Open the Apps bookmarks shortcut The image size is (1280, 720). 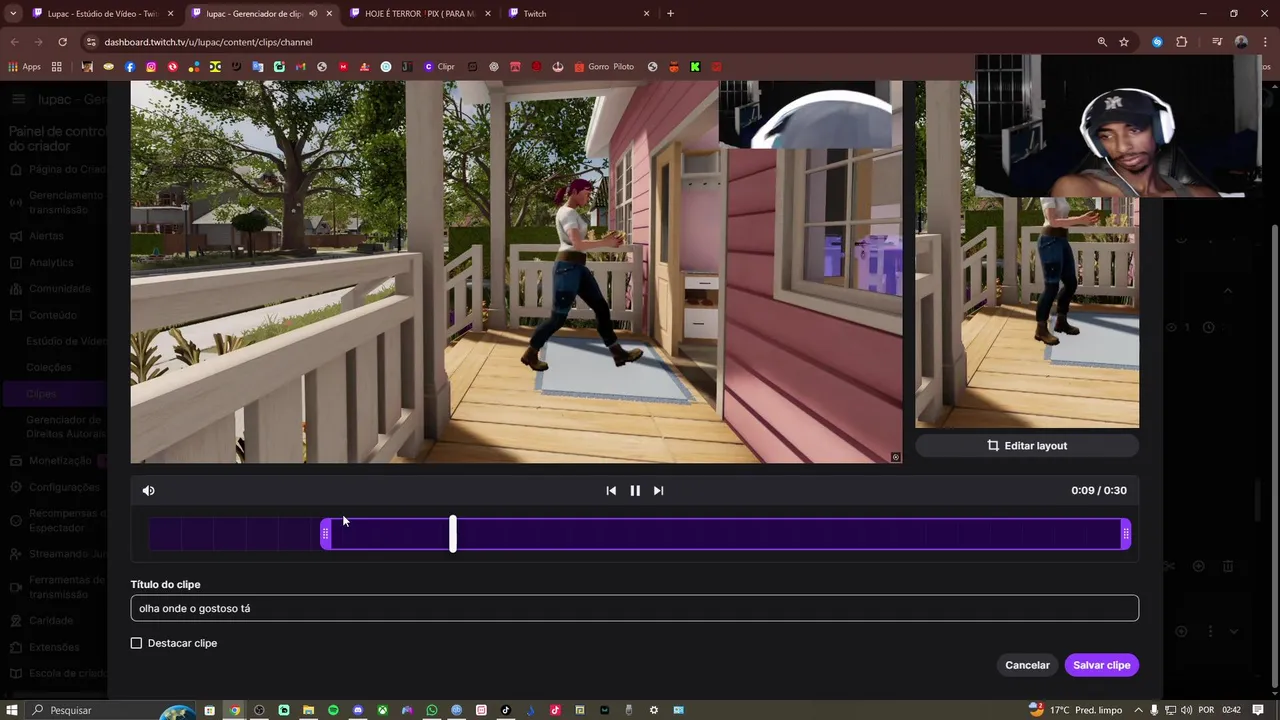[24, 67]
